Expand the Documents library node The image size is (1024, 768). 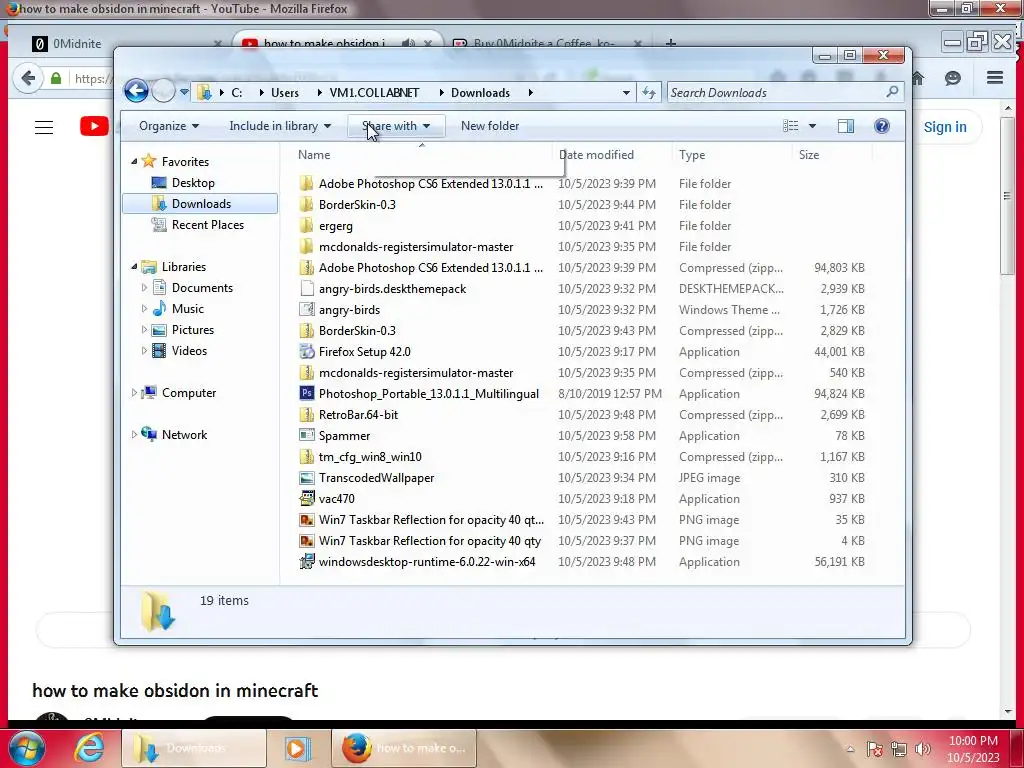point(144,287)
